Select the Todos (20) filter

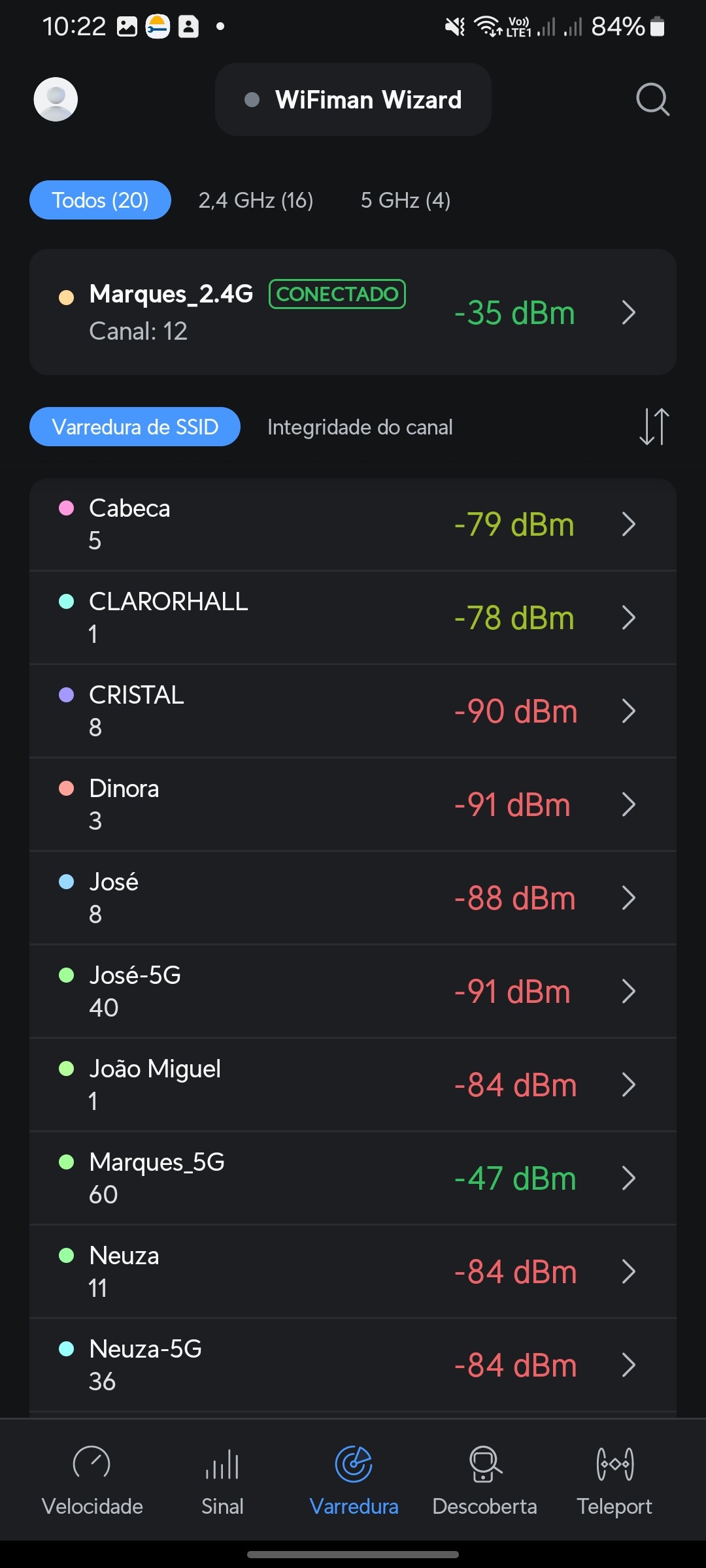pos(100,200)
